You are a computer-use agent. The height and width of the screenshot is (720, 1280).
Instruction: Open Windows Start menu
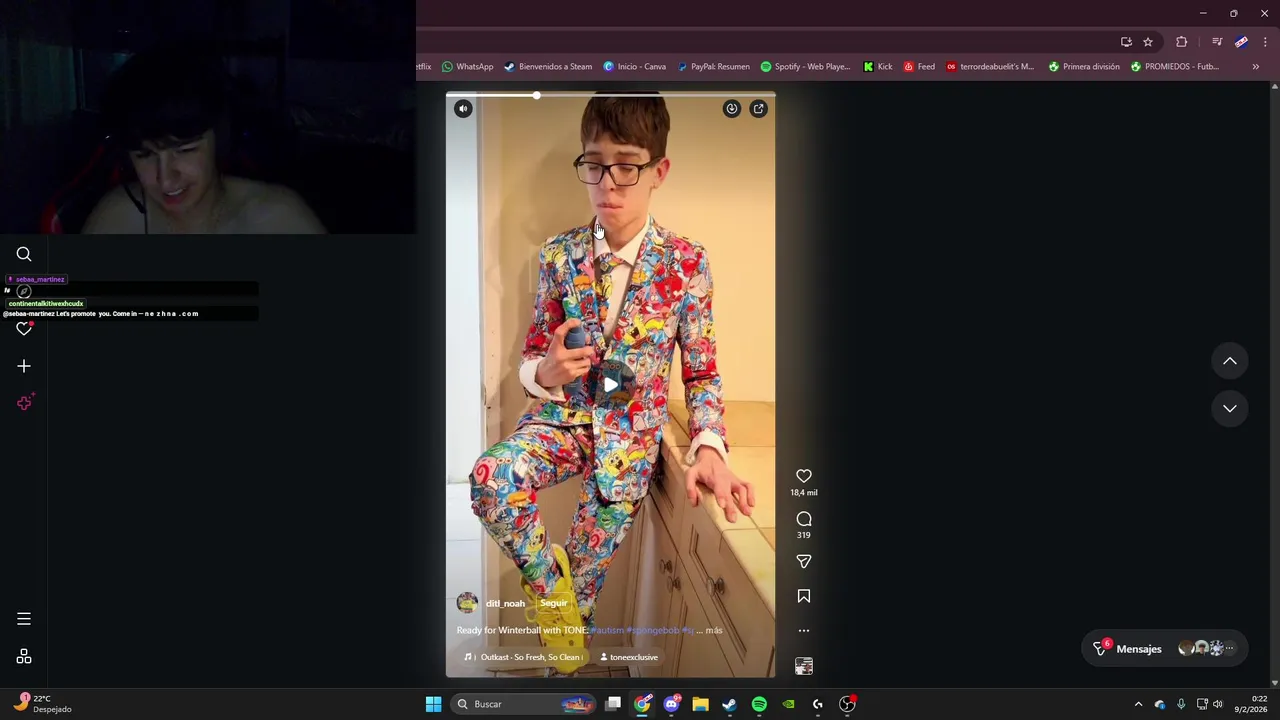433,704
